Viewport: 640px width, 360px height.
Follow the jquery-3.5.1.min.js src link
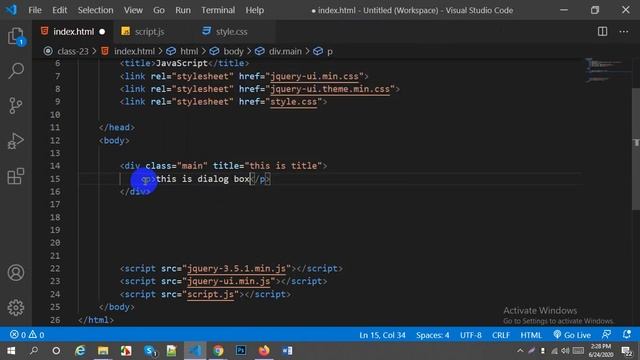236,269
